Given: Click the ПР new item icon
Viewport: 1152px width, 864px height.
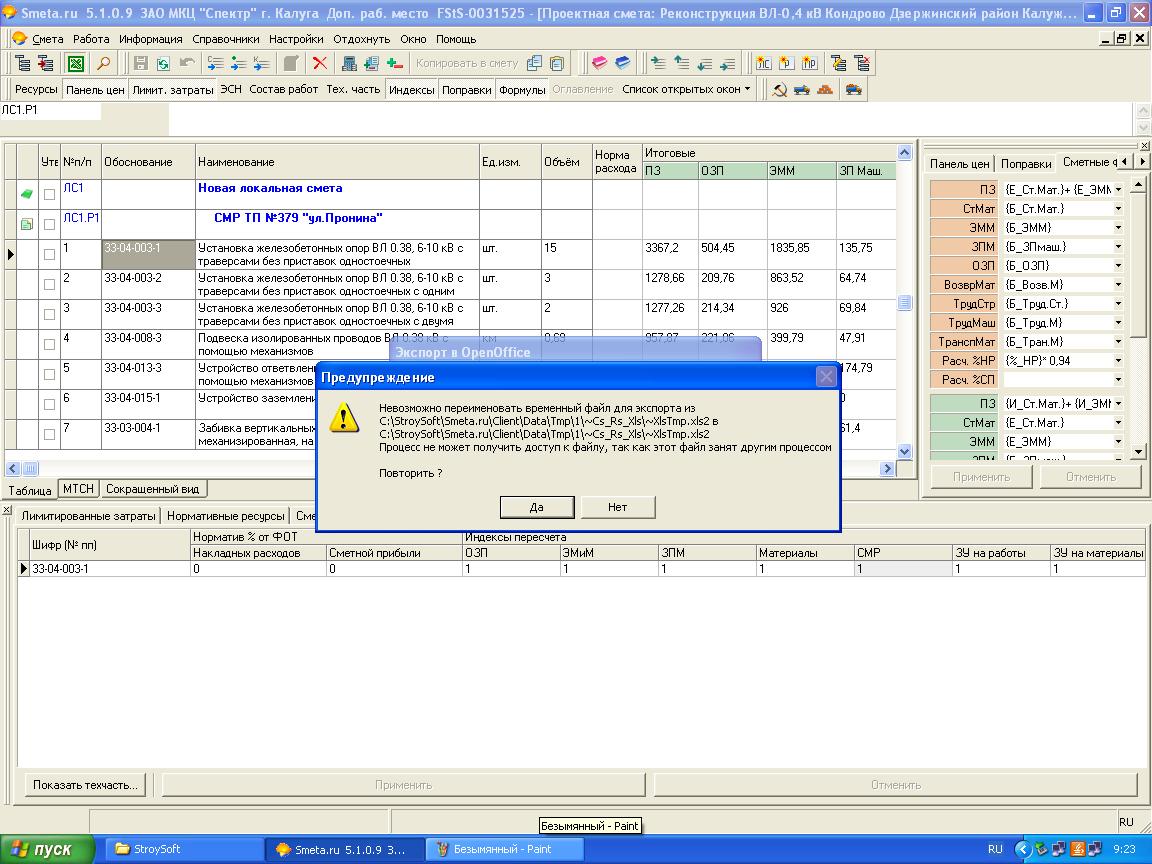Looking at the screenshot, I should pyautogui.click(x=810, y=63).
